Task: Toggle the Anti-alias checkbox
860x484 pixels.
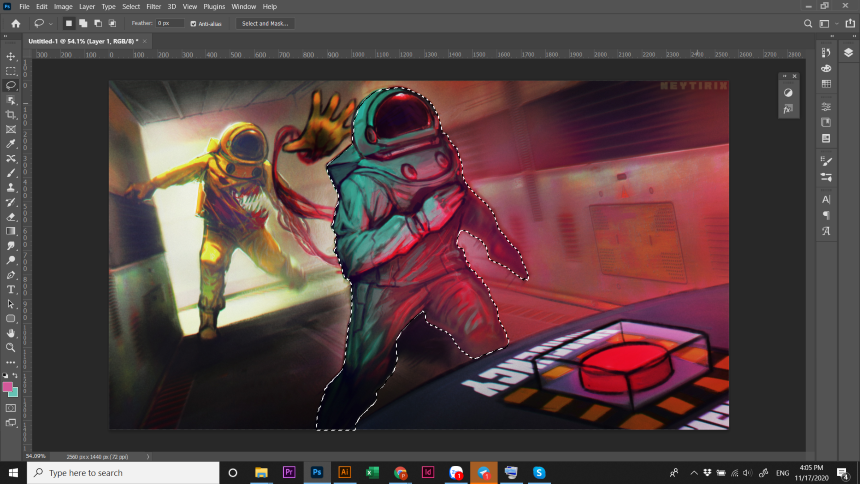Action: point(193,23)
